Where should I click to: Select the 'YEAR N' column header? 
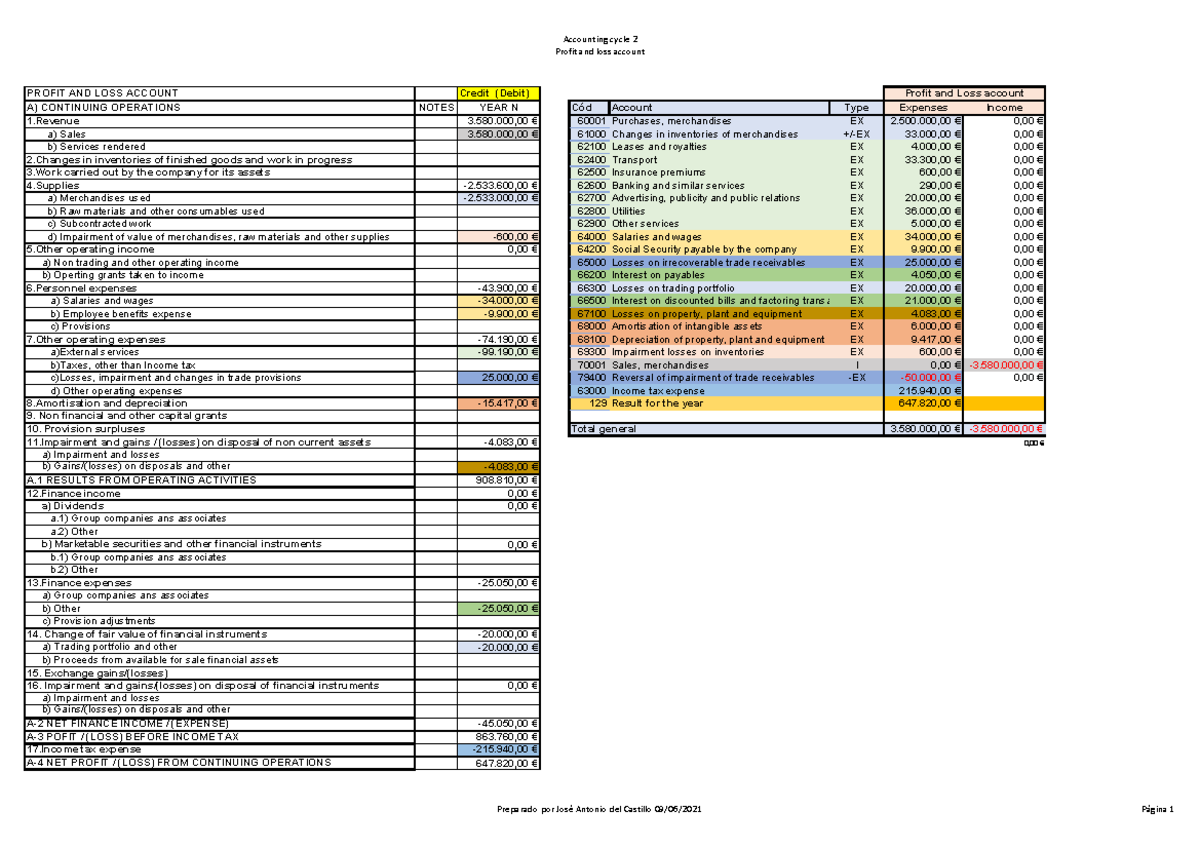(x=498, y=107)
